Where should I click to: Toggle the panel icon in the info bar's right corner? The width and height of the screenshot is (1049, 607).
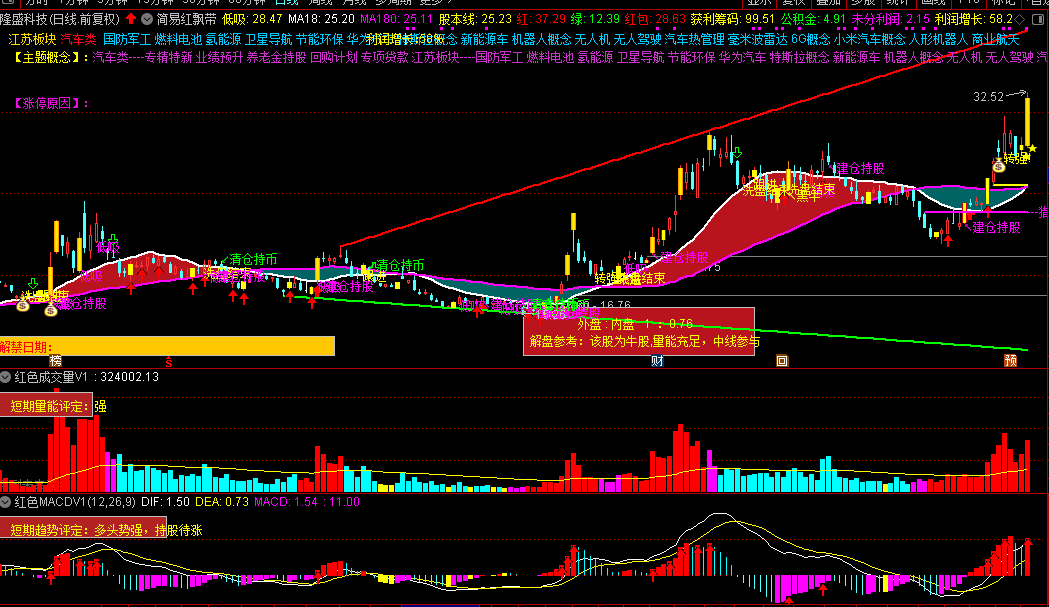point(1038,19)
